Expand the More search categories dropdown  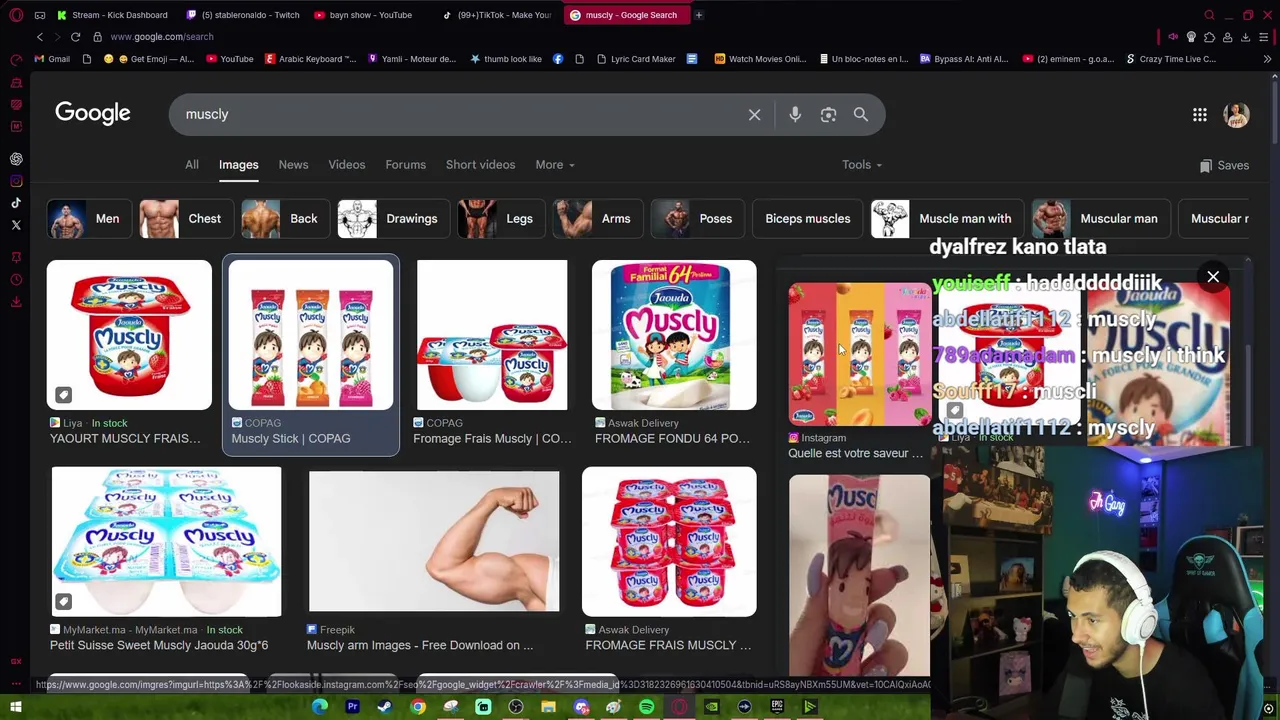click(x=555, y=165)
